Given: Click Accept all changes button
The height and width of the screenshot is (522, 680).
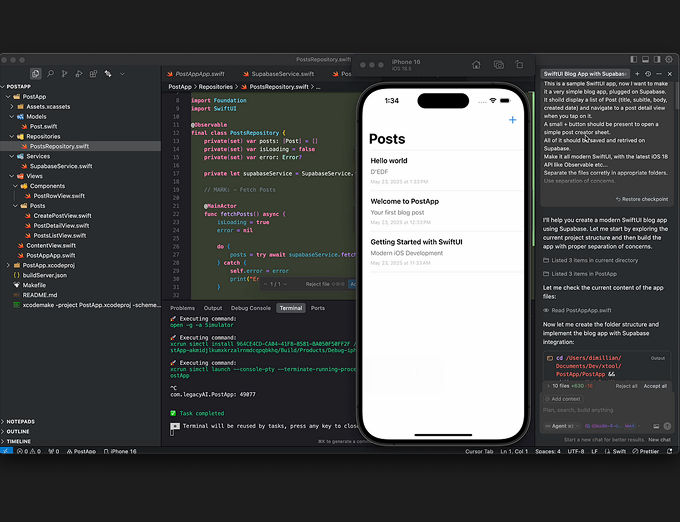Looking at the screenshot, I should pyautogui.click(x=655, y=386).
